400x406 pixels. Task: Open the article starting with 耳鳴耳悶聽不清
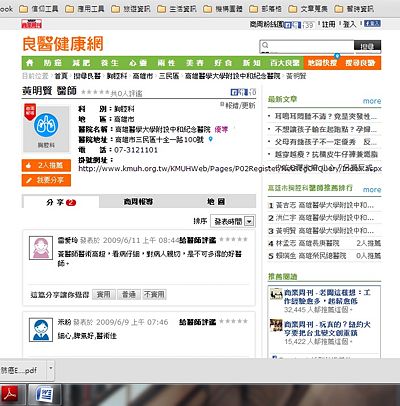click(x=326, y=116)
